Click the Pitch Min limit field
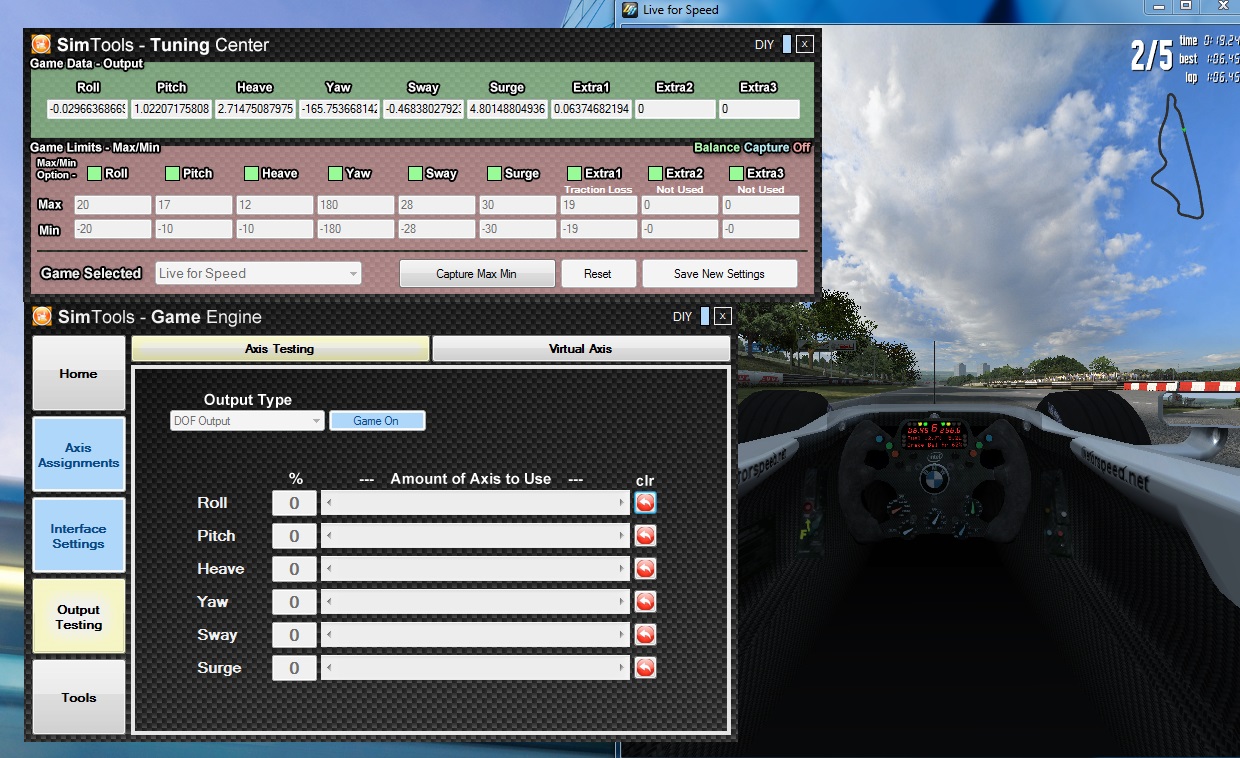Viewport: 1240px width, 758px height. pyautogui.click(x=192, y=229)
